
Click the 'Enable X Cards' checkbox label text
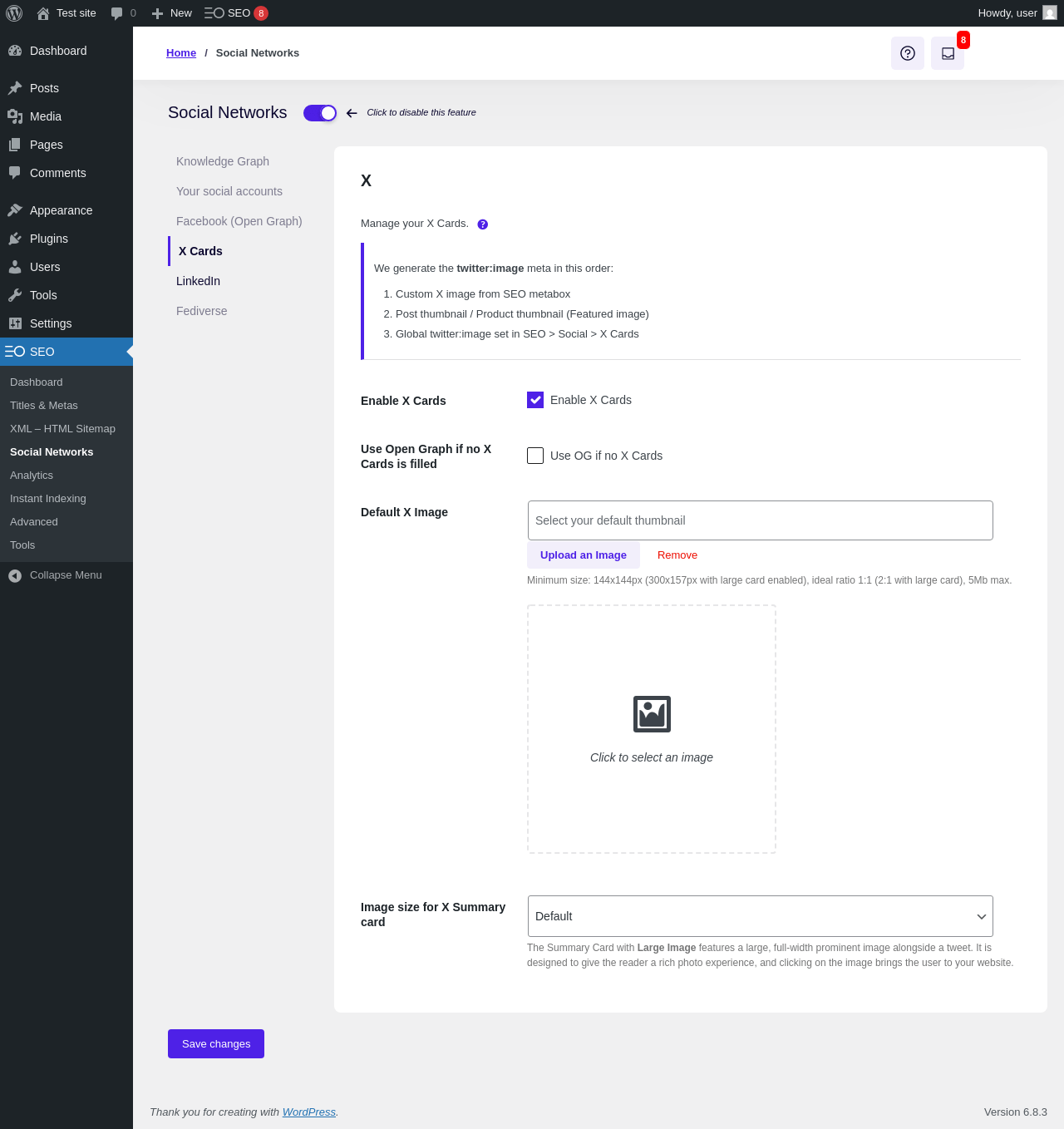point(591,400)
